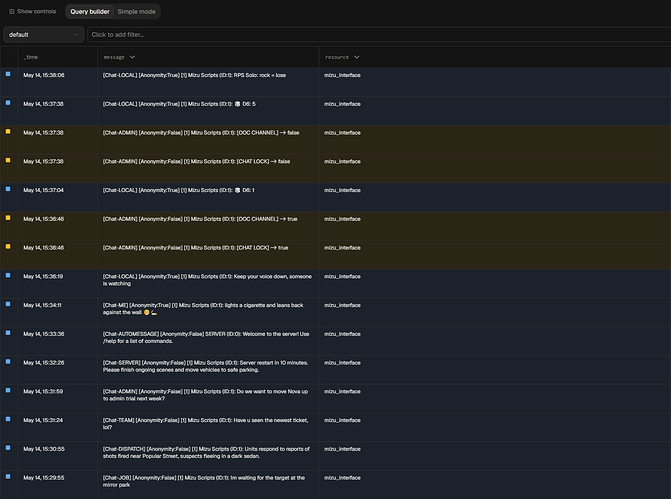671x499 pixels.
Task: Click blue level icon for D6: 5 log
Action: (x=8, y=103)
